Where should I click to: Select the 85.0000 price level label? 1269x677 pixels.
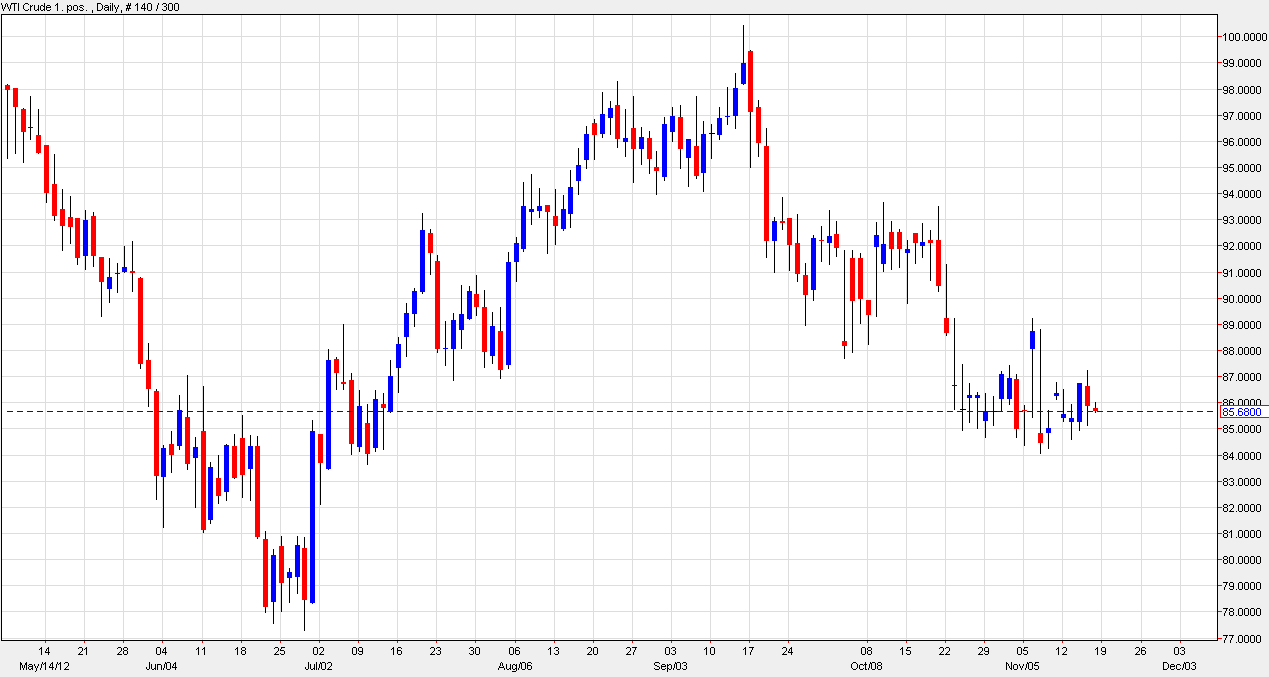[1241, 429]
